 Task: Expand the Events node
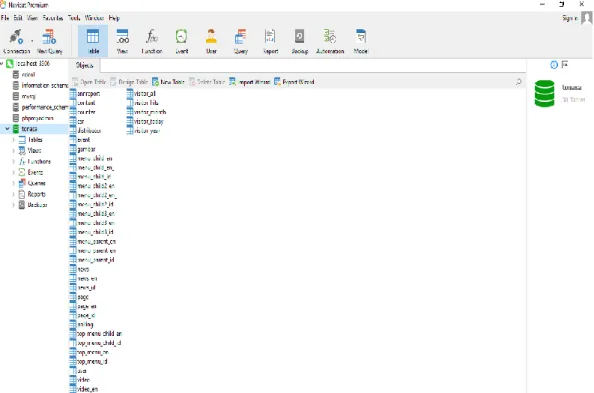tap(14, 172)
